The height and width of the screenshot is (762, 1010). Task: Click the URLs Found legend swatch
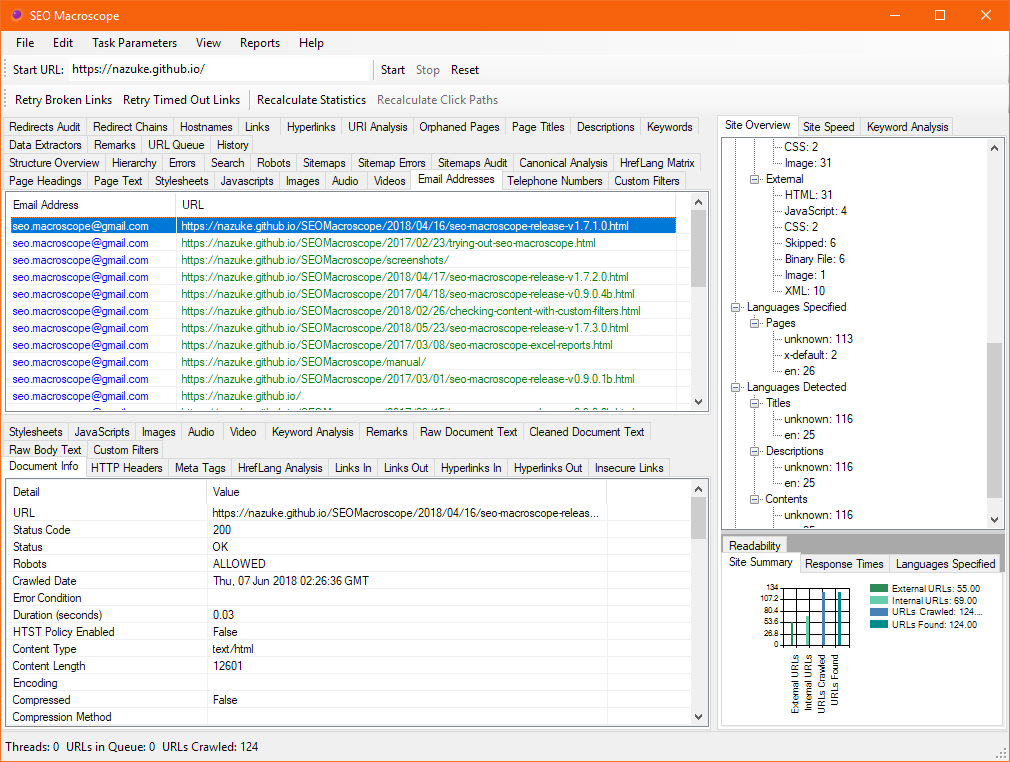(879, 624)
